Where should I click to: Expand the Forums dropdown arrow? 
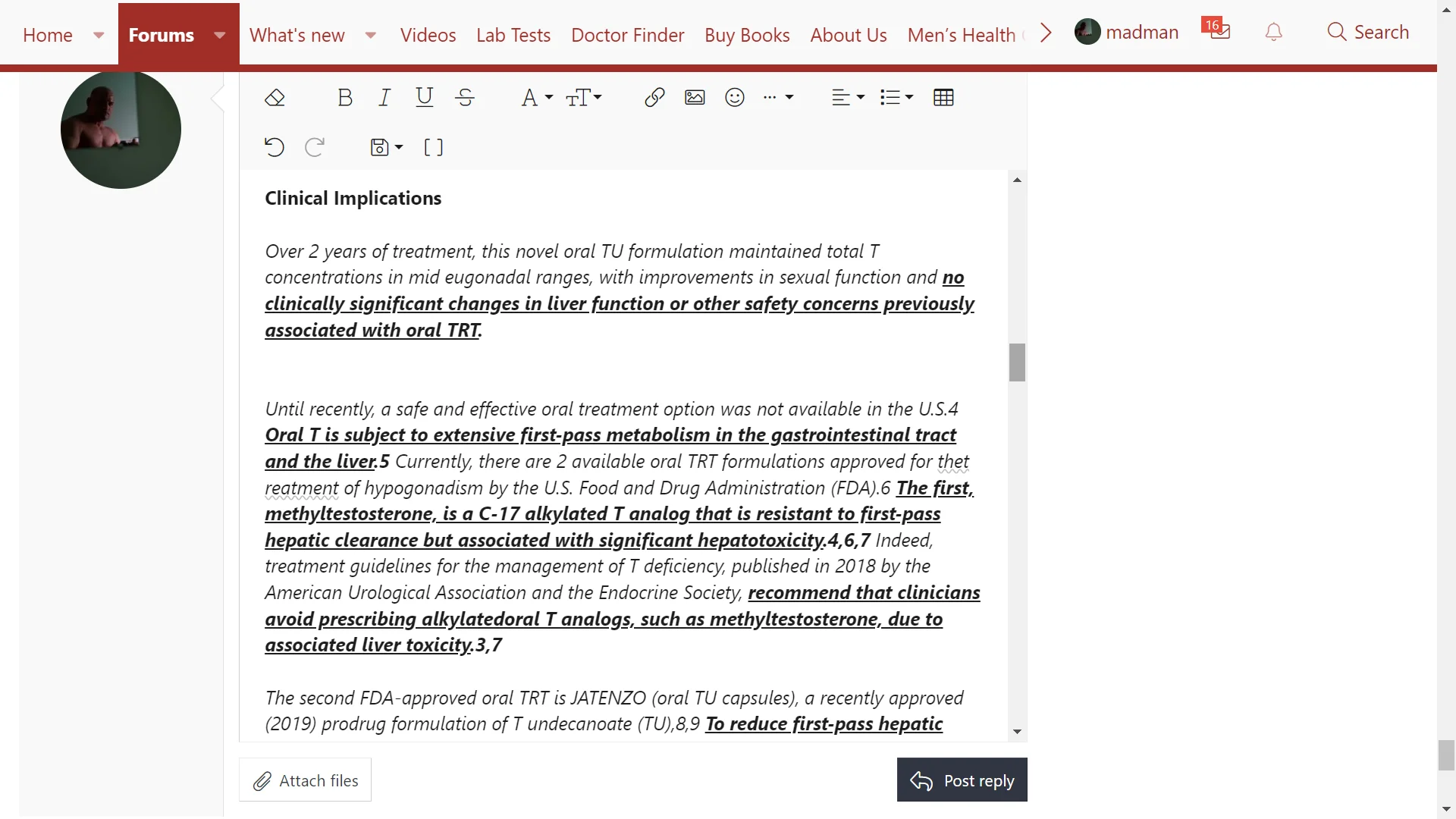(x=220, y=35)
